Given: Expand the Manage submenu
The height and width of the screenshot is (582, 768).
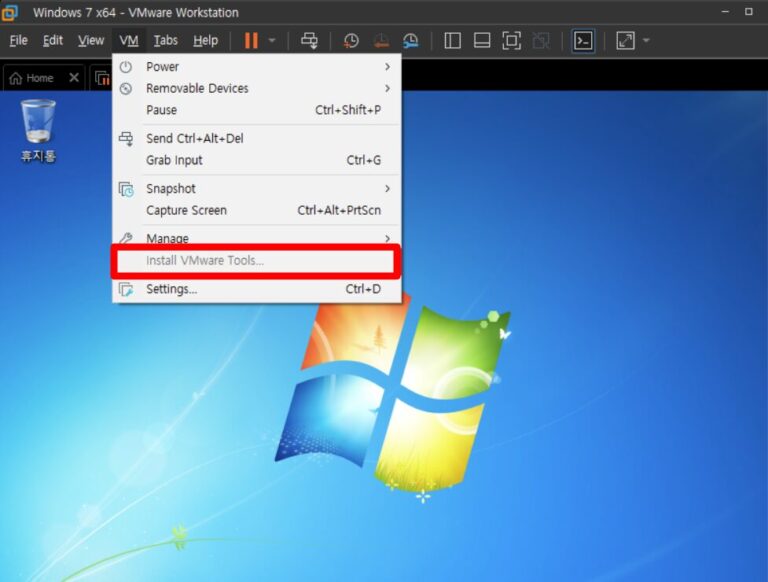Looking at the screenshot, I should [x=257, y=238].
